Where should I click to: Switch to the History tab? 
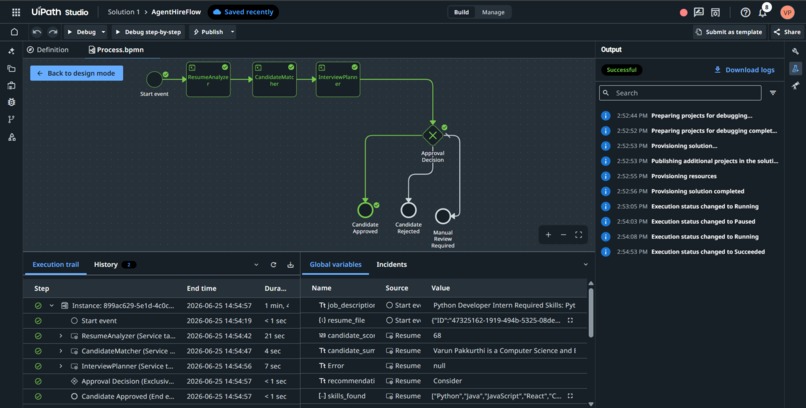click(x=115, y=265)
